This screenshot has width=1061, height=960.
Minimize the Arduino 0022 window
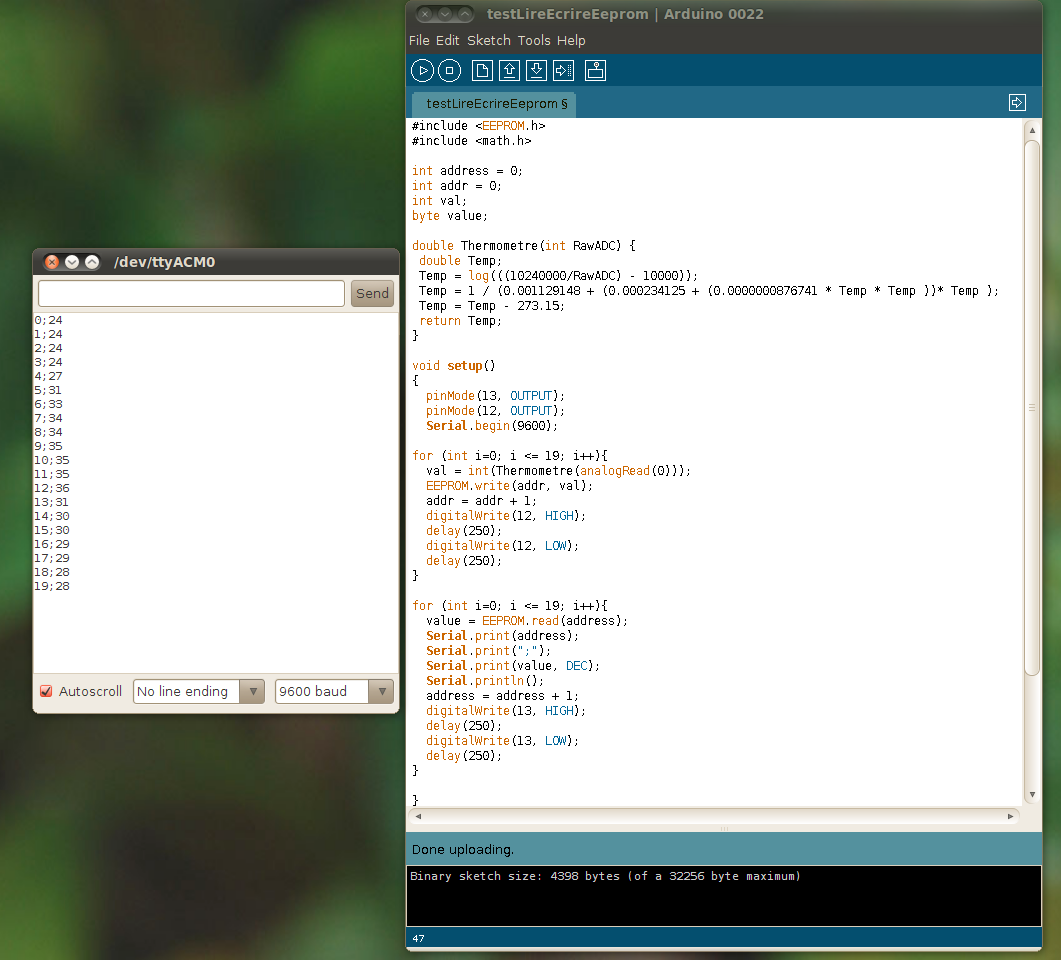(x=445, y=14)
